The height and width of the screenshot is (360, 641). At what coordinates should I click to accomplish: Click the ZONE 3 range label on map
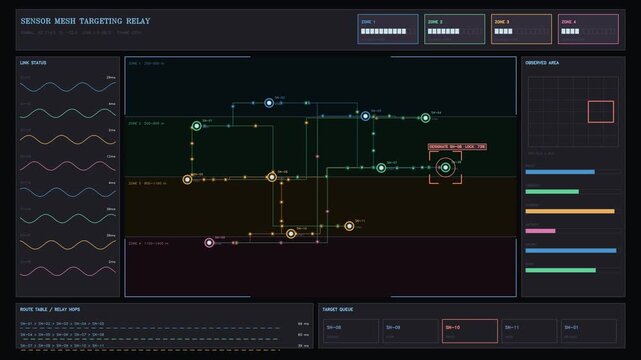[147, 183]
